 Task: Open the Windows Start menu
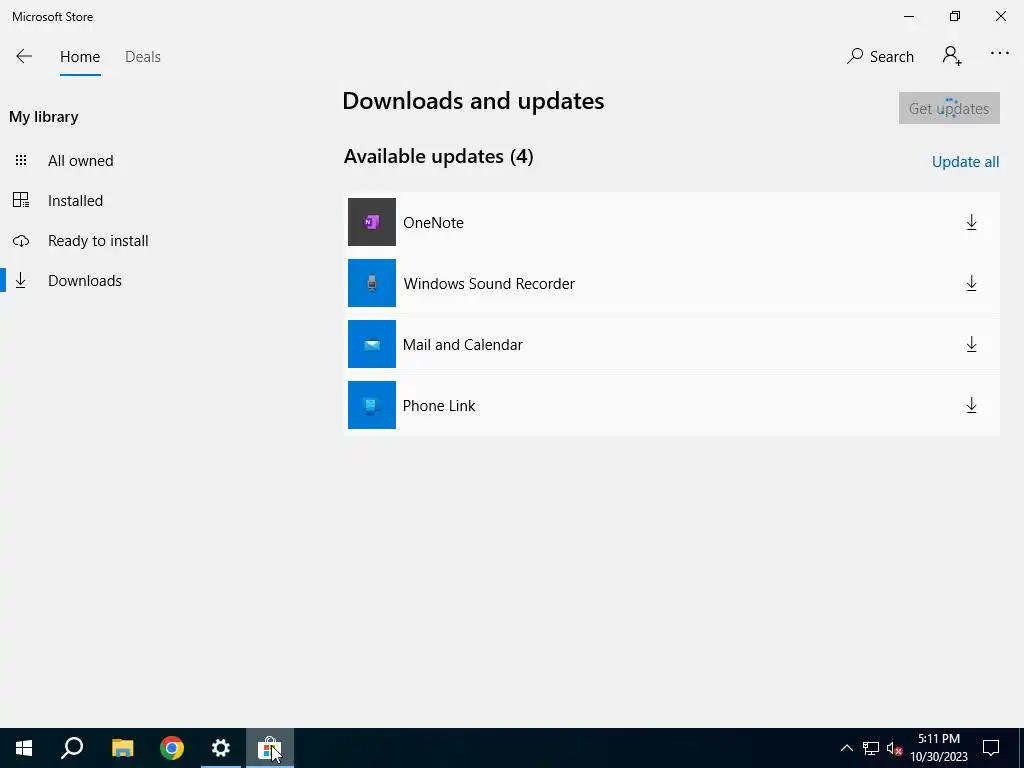24,748
